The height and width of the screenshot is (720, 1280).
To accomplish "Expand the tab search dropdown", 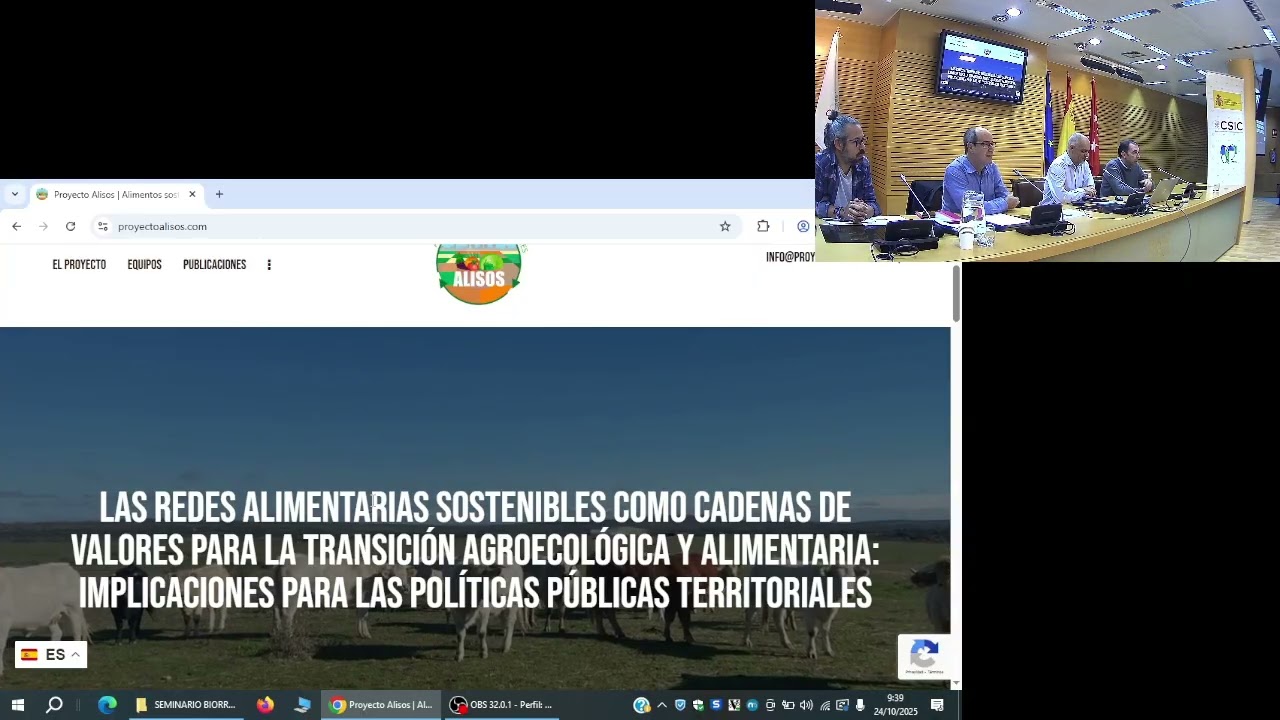I will 14,194.
